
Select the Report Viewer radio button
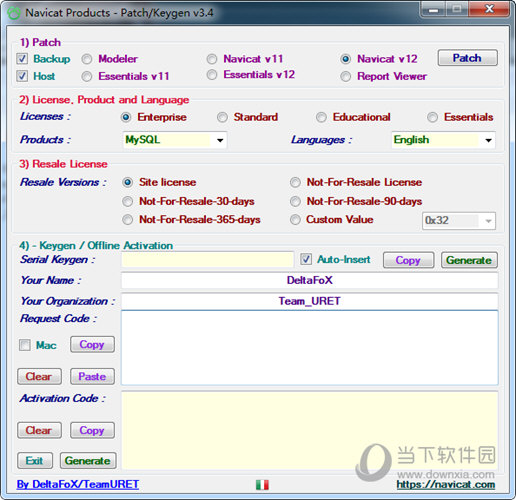346,77
